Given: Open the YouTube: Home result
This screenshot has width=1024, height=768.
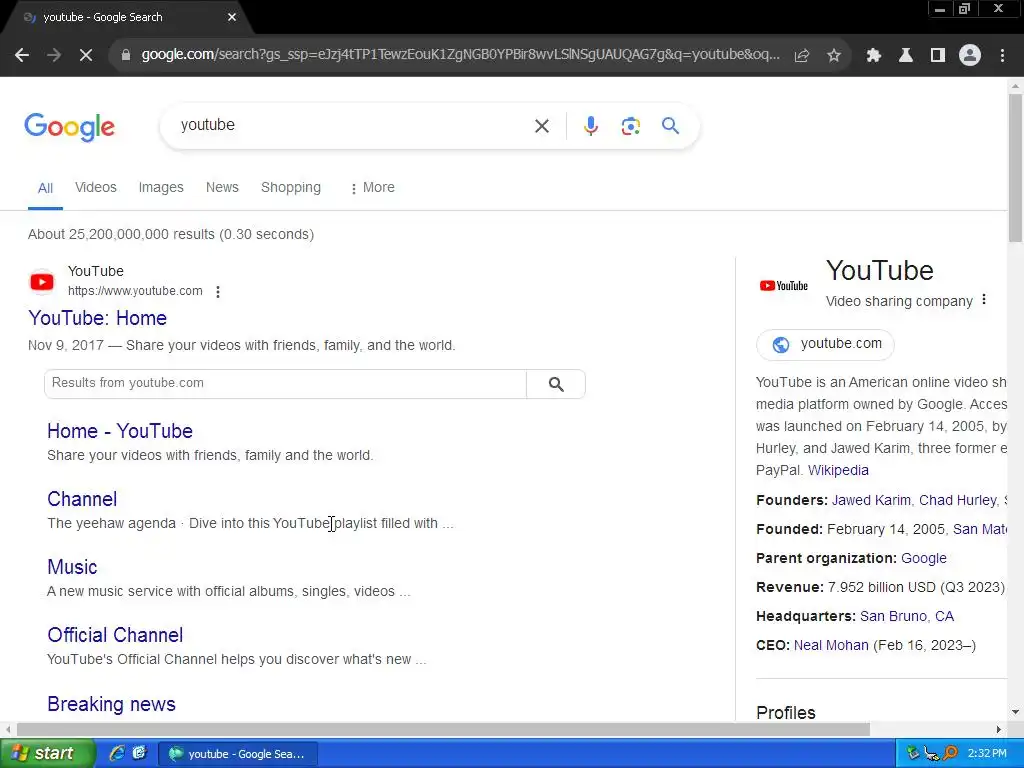Looking at the screenshot, I should (x=97, y=318).
